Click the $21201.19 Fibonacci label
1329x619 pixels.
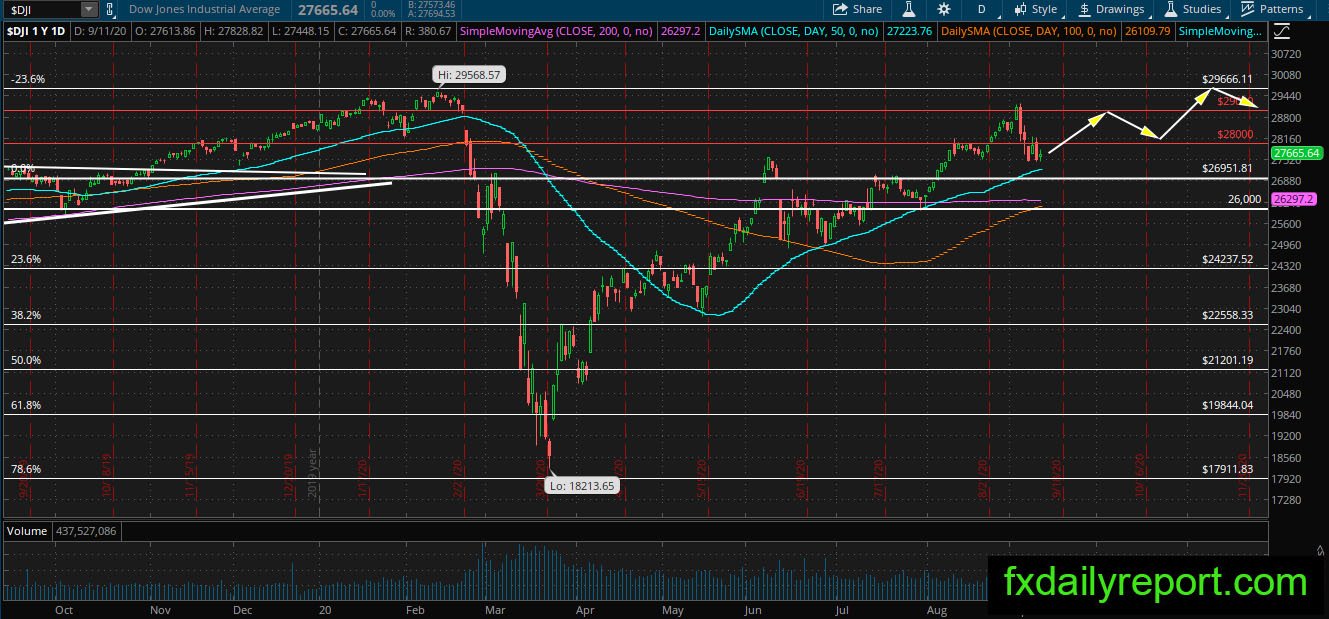click(x=1227, y=360)
